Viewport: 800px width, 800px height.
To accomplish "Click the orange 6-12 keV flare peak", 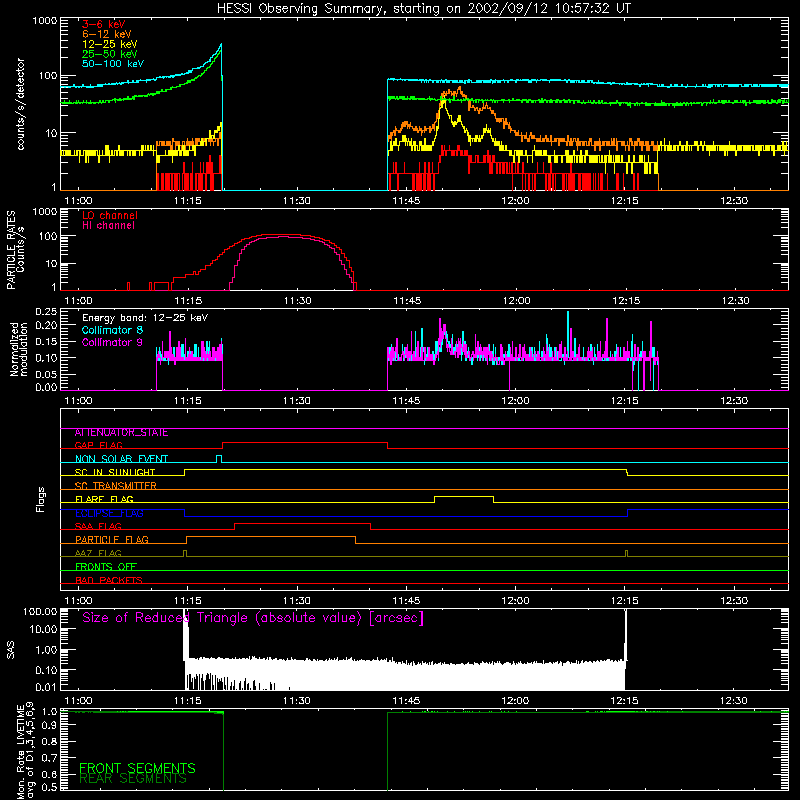I will pyautogui.click(x=460, y=88).
